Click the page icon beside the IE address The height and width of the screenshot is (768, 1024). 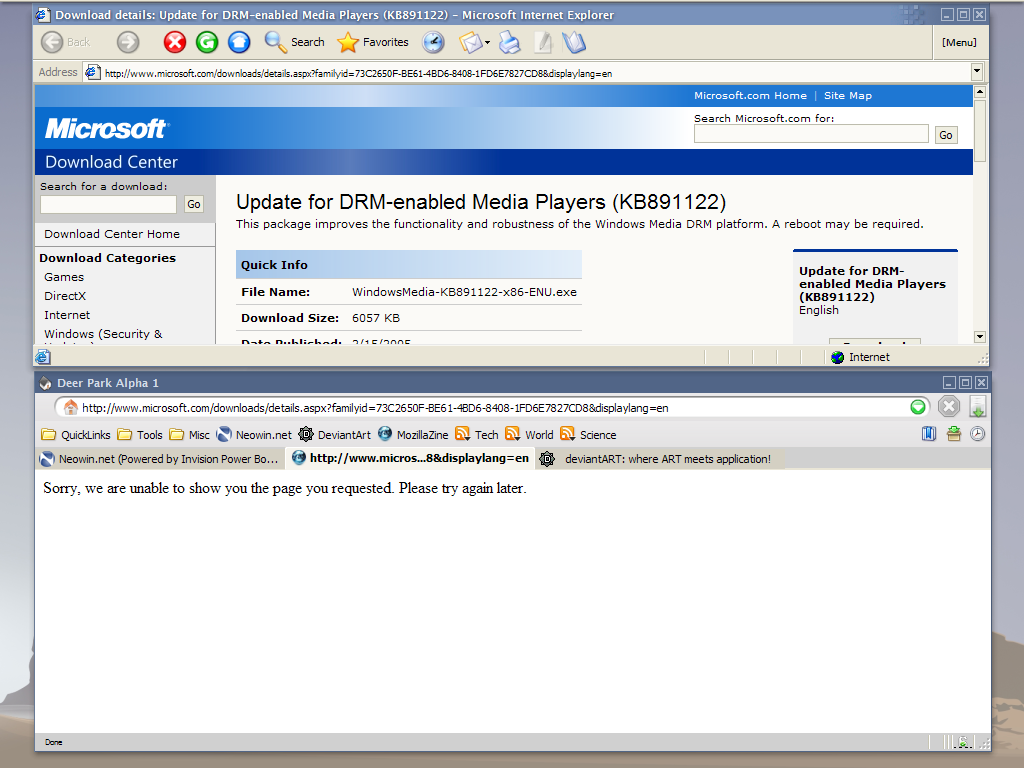point(92,72)
